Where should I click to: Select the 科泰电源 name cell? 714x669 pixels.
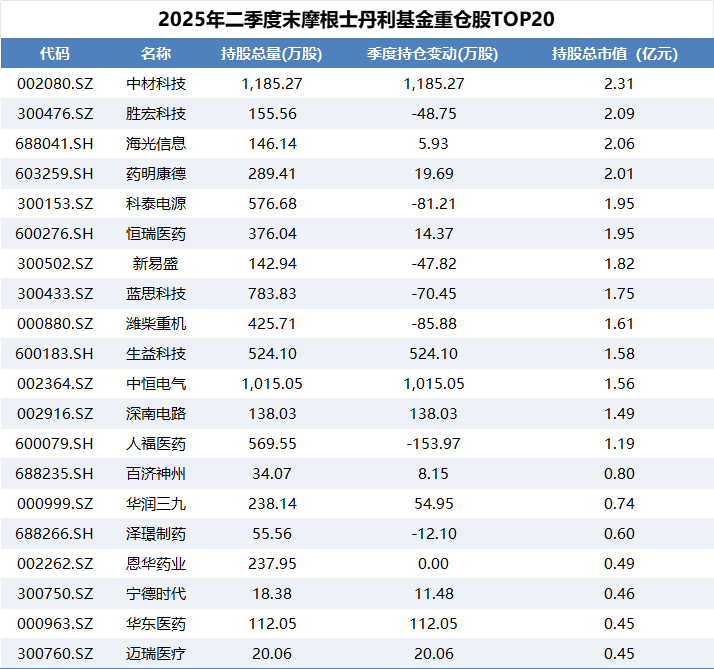coord(156,204)
